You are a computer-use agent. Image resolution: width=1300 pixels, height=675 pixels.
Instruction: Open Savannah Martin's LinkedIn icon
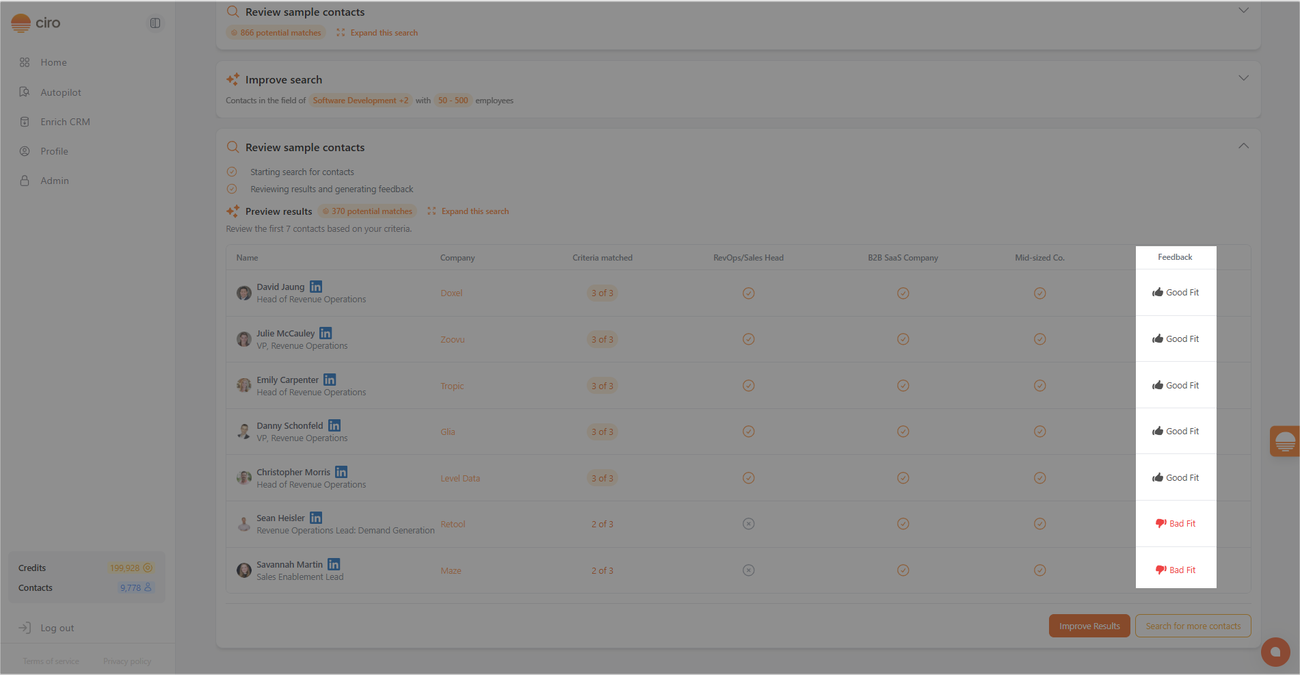pyautogui.click(x=334, y=565)
